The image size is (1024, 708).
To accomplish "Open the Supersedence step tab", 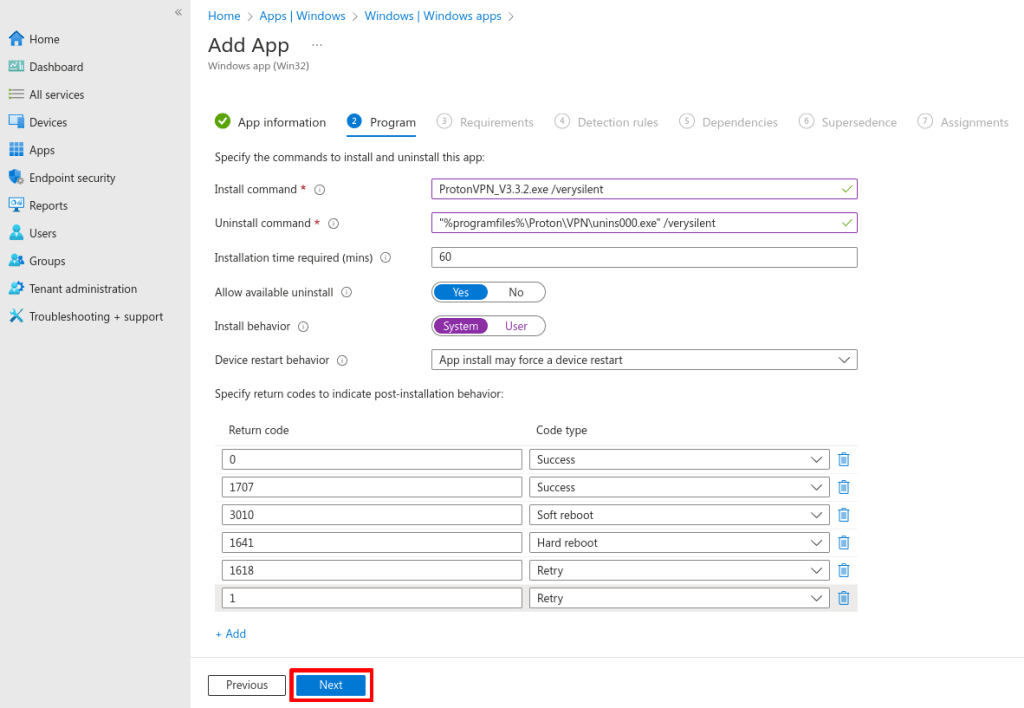I will [x=848, y=122].
